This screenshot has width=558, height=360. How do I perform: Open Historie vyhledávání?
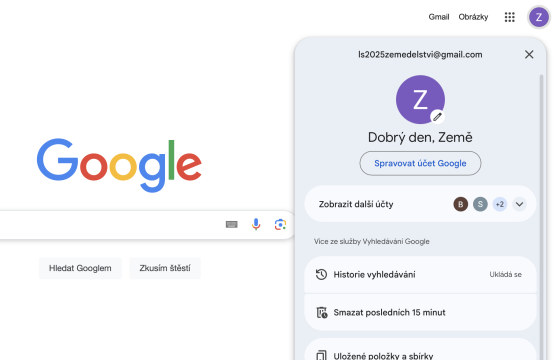(x=420, y=275)
